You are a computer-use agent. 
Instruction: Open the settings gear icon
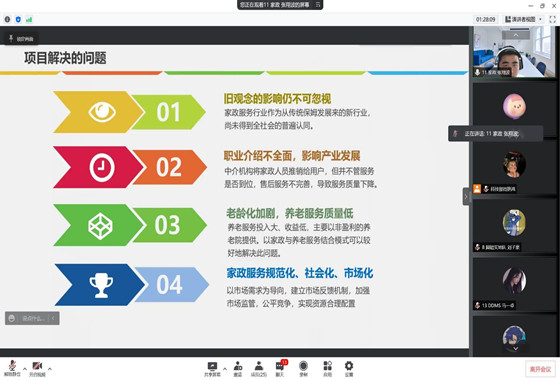click(349, 369)
